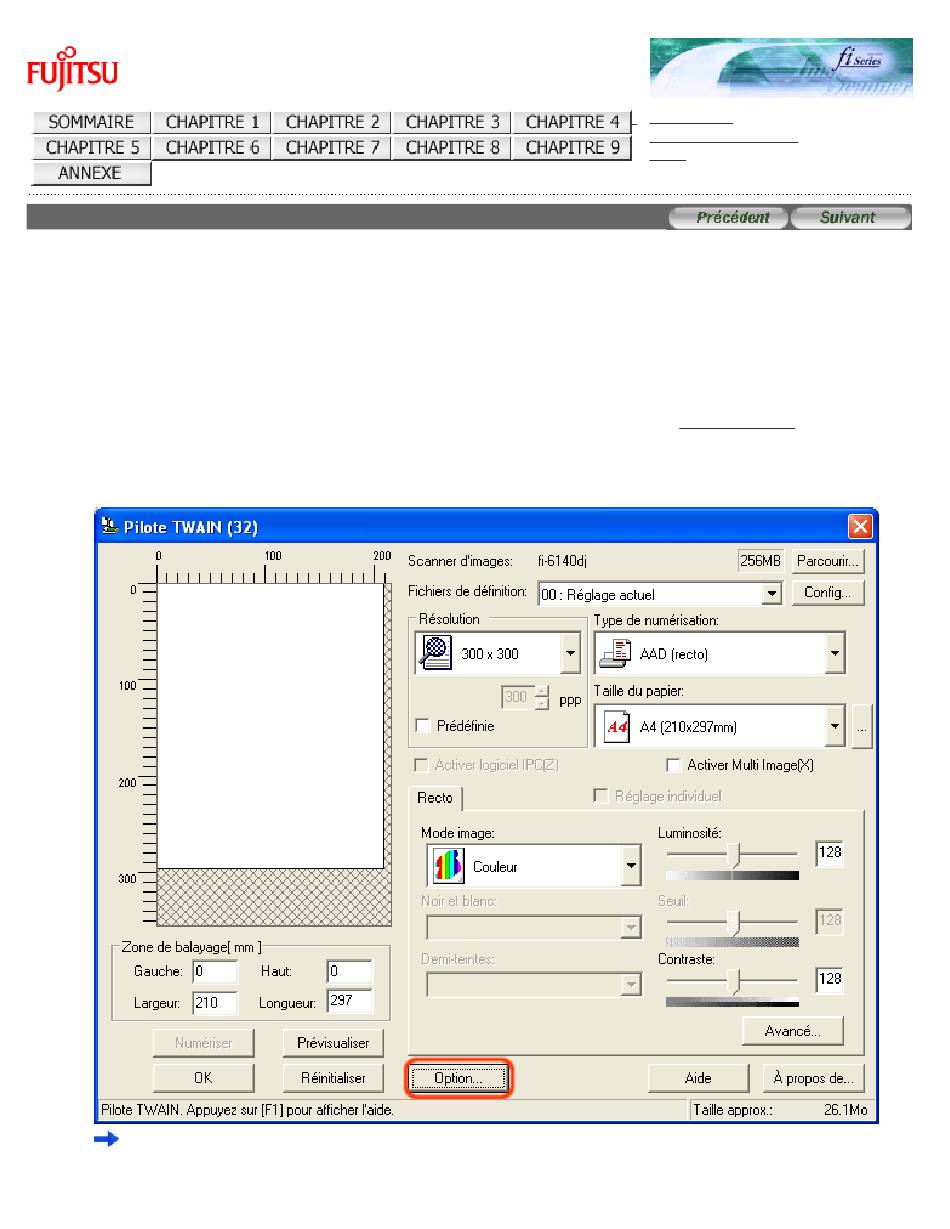Click the ppp resolution value field
This screenshot has height=1229, width=950.
coord(517,698)
